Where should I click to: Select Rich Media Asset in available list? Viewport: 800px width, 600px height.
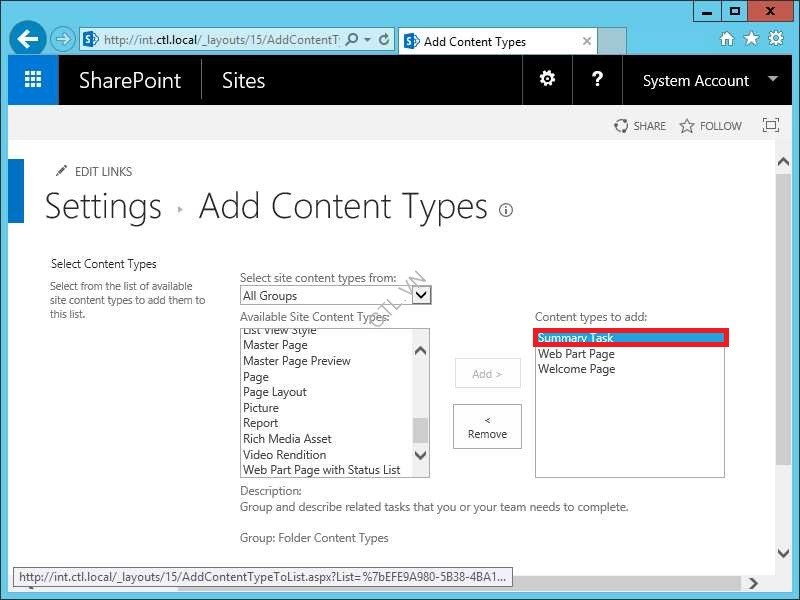[287, 439]
